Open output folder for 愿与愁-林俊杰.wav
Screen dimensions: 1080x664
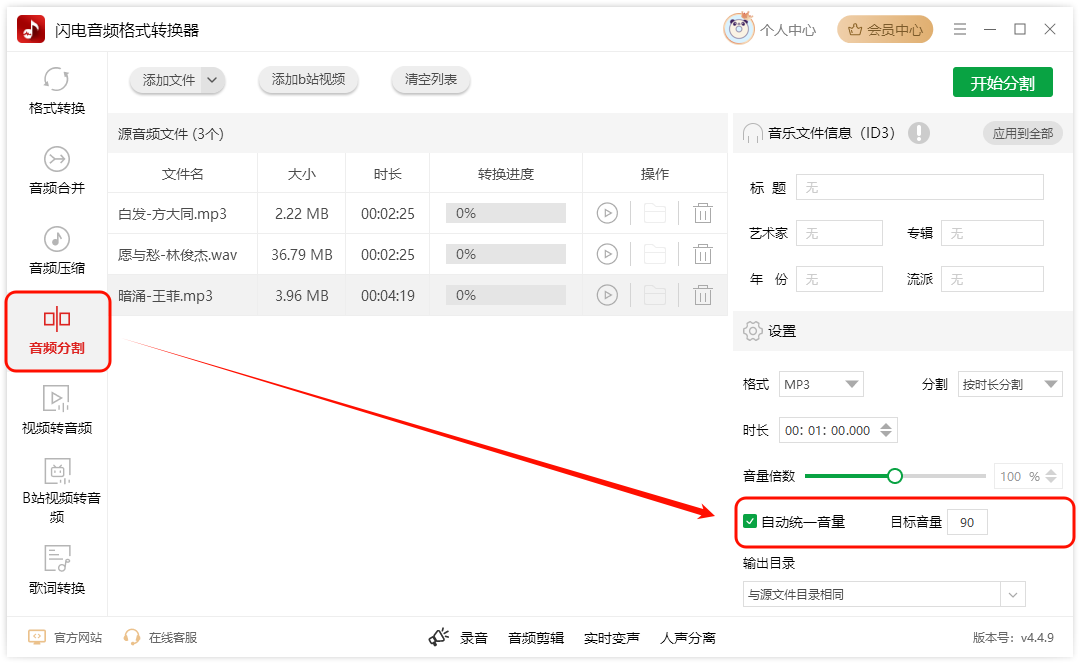[654, 254]
